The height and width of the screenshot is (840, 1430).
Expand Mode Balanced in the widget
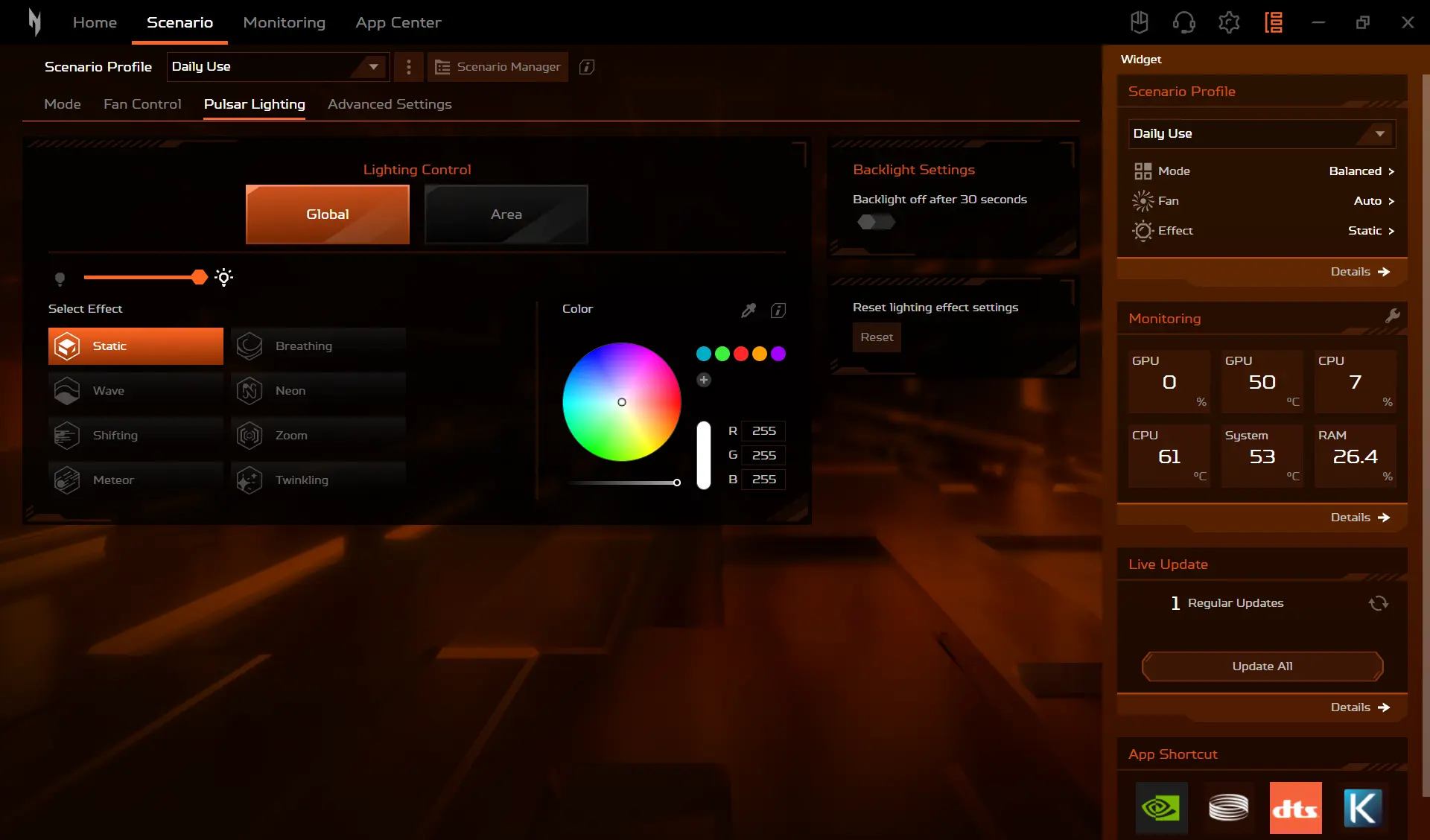[x=1361, y=171]
